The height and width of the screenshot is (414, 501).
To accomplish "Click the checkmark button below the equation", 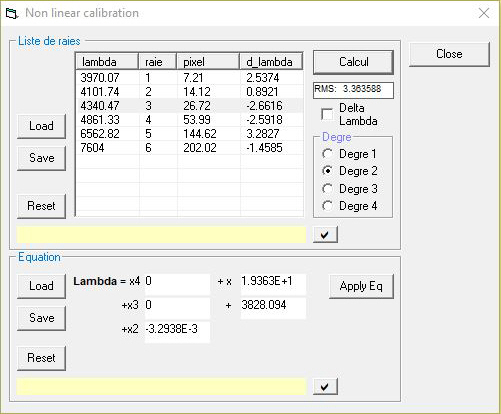I will (x=325, y=387).
